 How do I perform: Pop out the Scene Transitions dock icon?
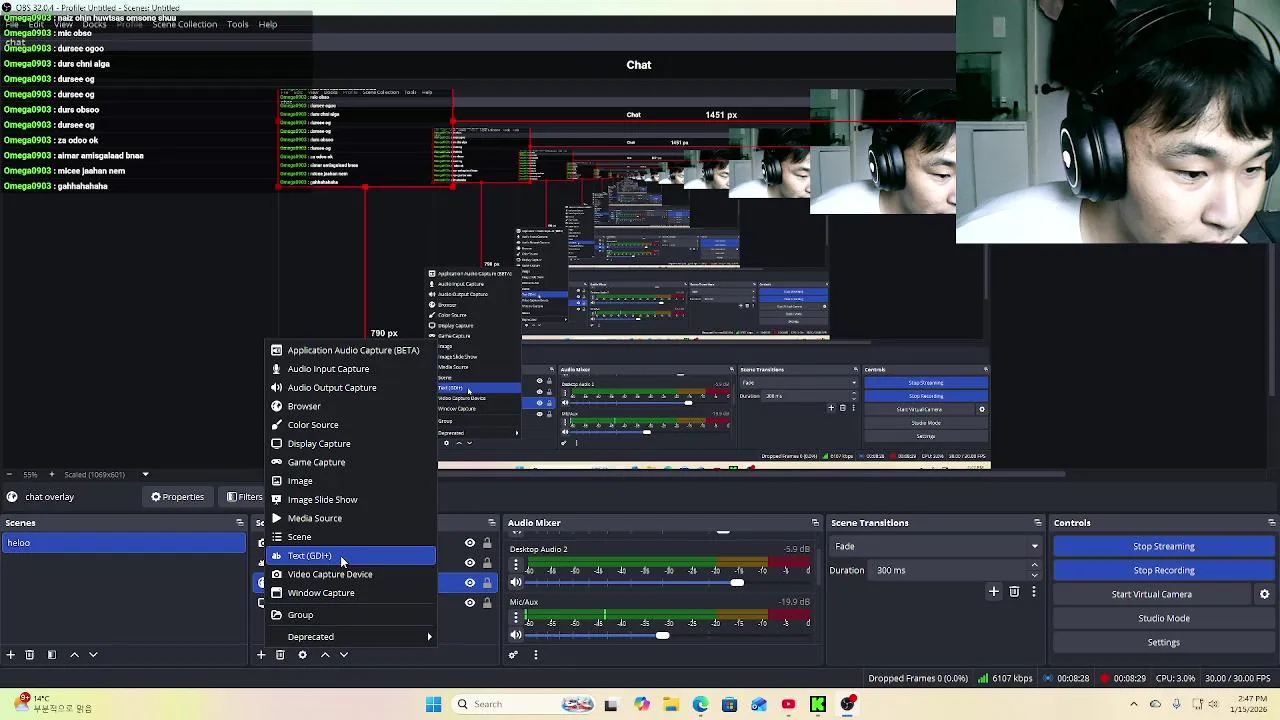[x=1038, y=523]
